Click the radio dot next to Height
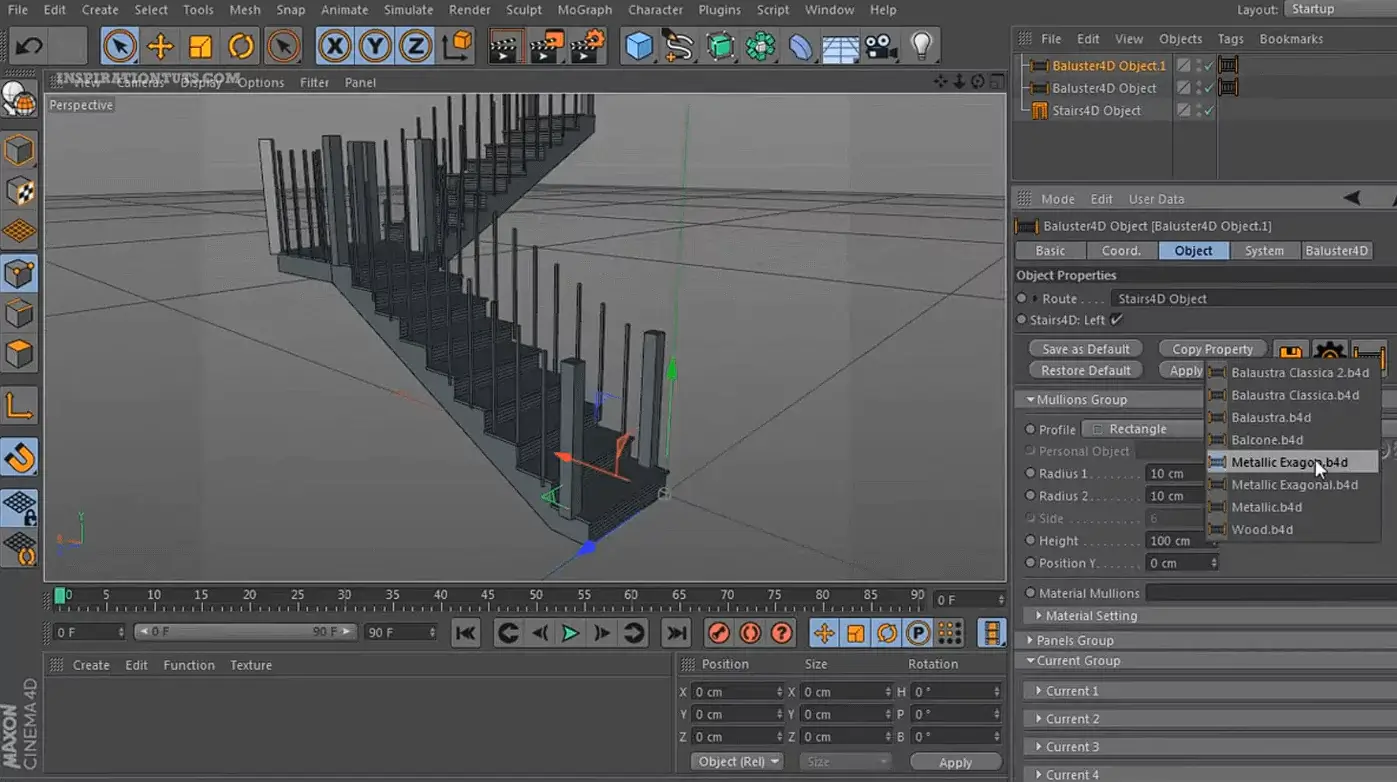1397x782 pixels. point(1030,541)
